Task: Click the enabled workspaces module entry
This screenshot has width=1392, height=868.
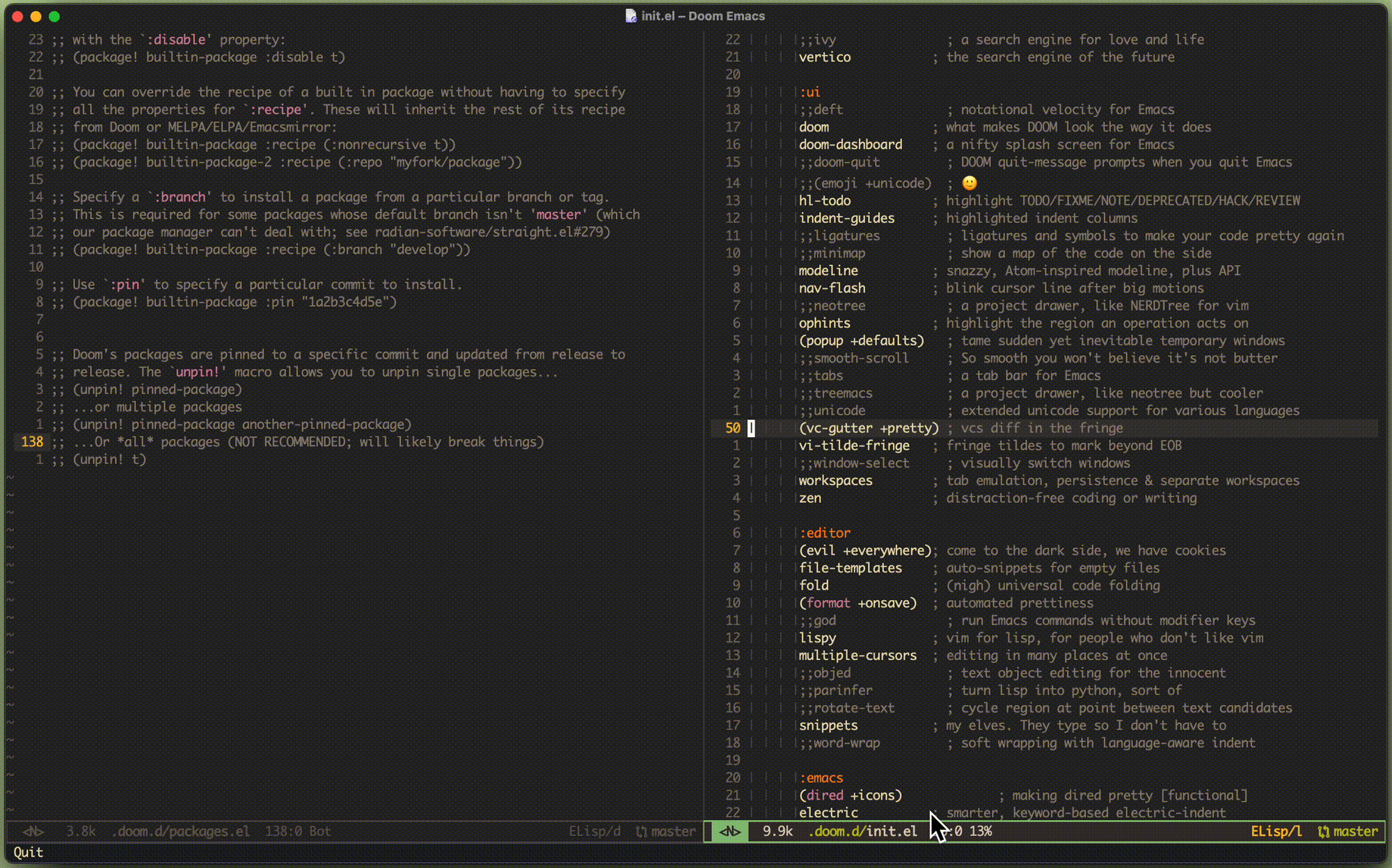Action: click(x=835, y=480)
